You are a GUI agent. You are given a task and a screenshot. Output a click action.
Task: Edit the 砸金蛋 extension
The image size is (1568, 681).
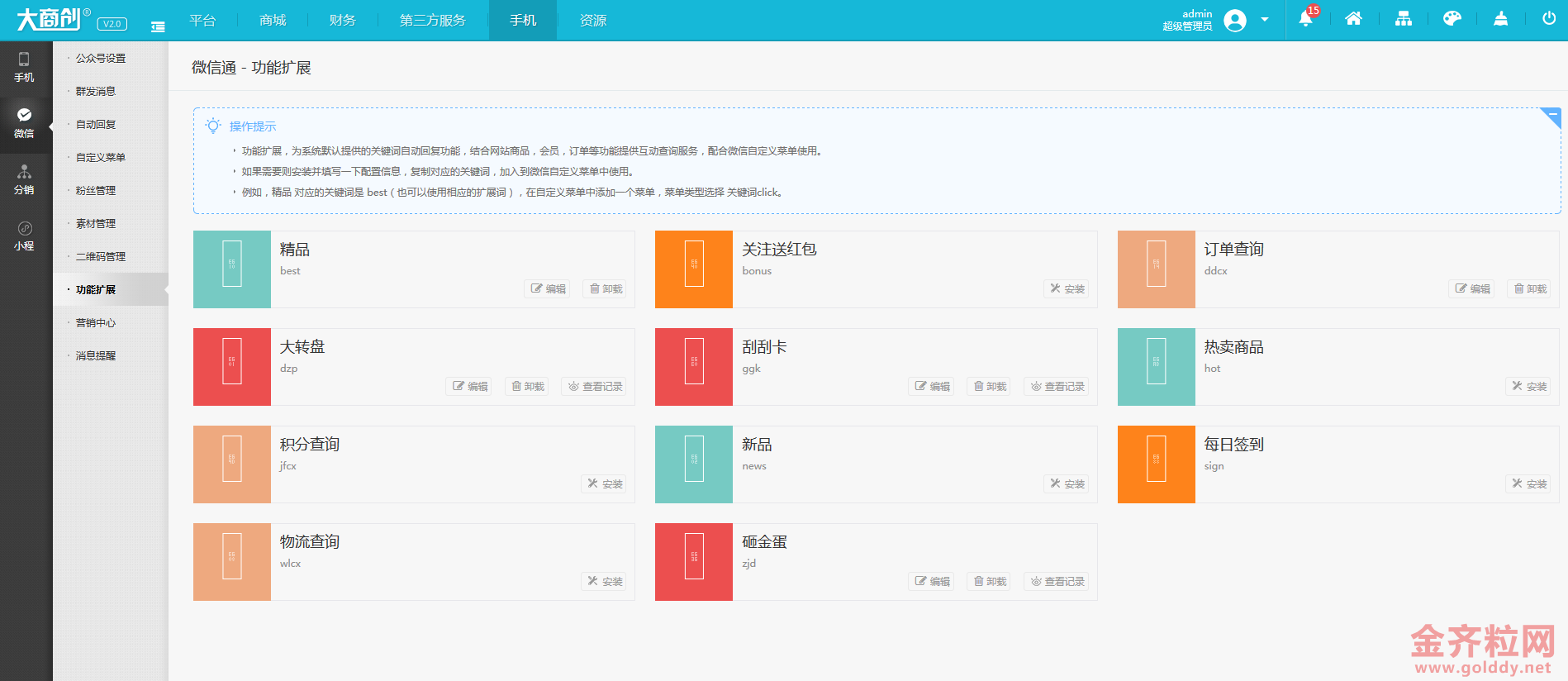click(932, 581)
